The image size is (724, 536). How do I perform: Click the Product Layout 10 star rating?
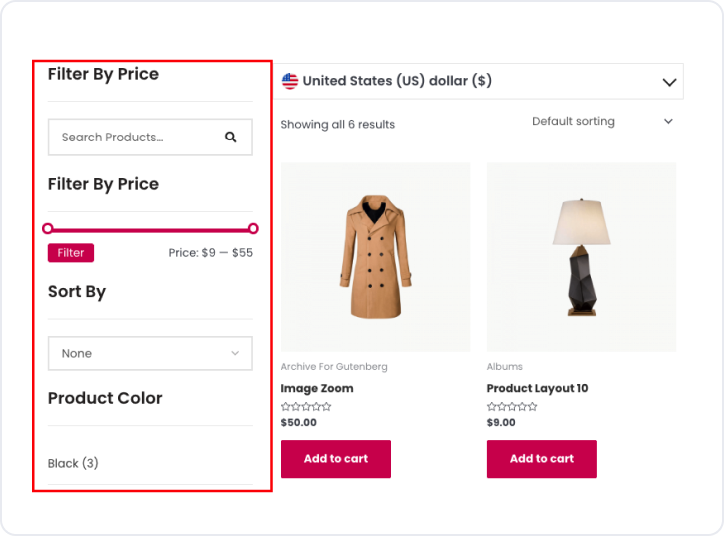click(x=512, y=407)
